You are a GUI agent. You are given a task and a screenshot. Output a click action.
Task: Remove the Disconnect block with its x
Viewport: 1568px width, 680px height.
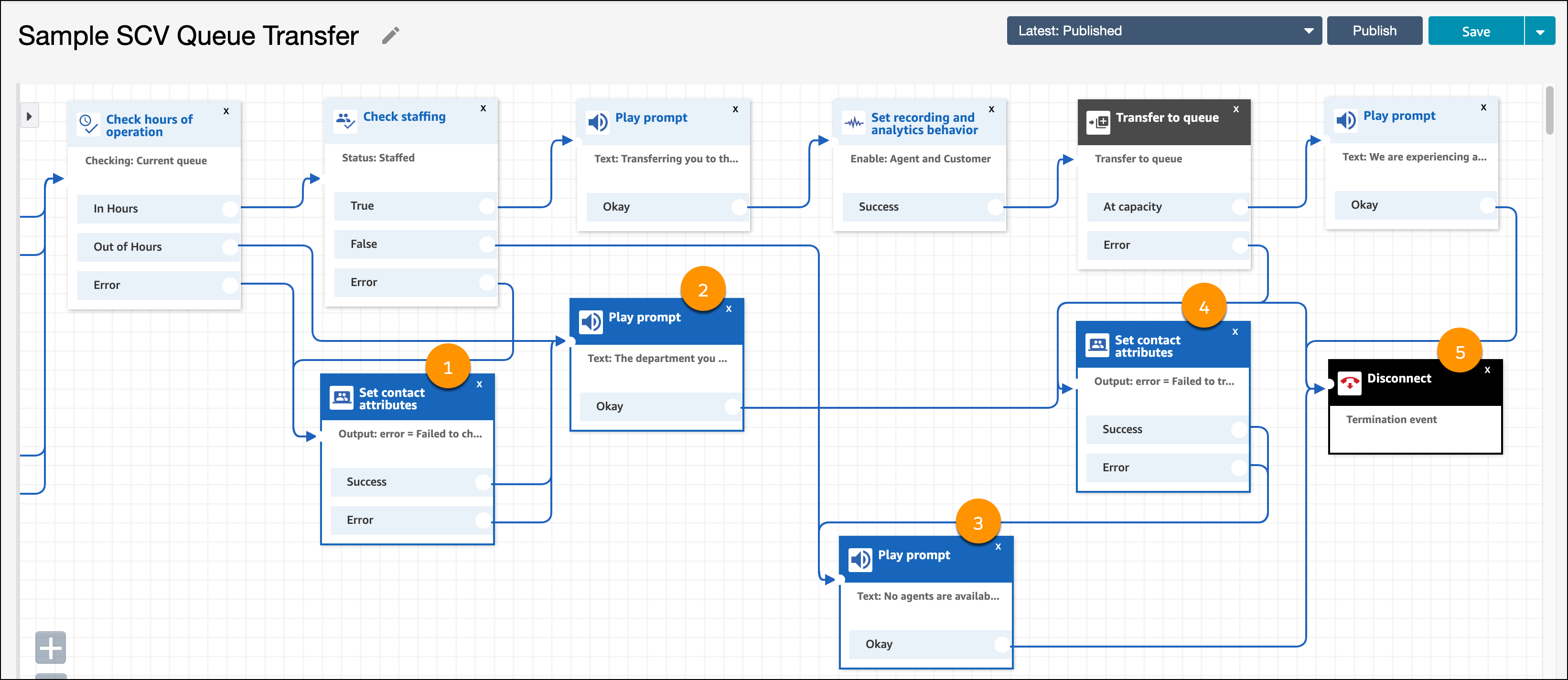(x=1487, y=370)
